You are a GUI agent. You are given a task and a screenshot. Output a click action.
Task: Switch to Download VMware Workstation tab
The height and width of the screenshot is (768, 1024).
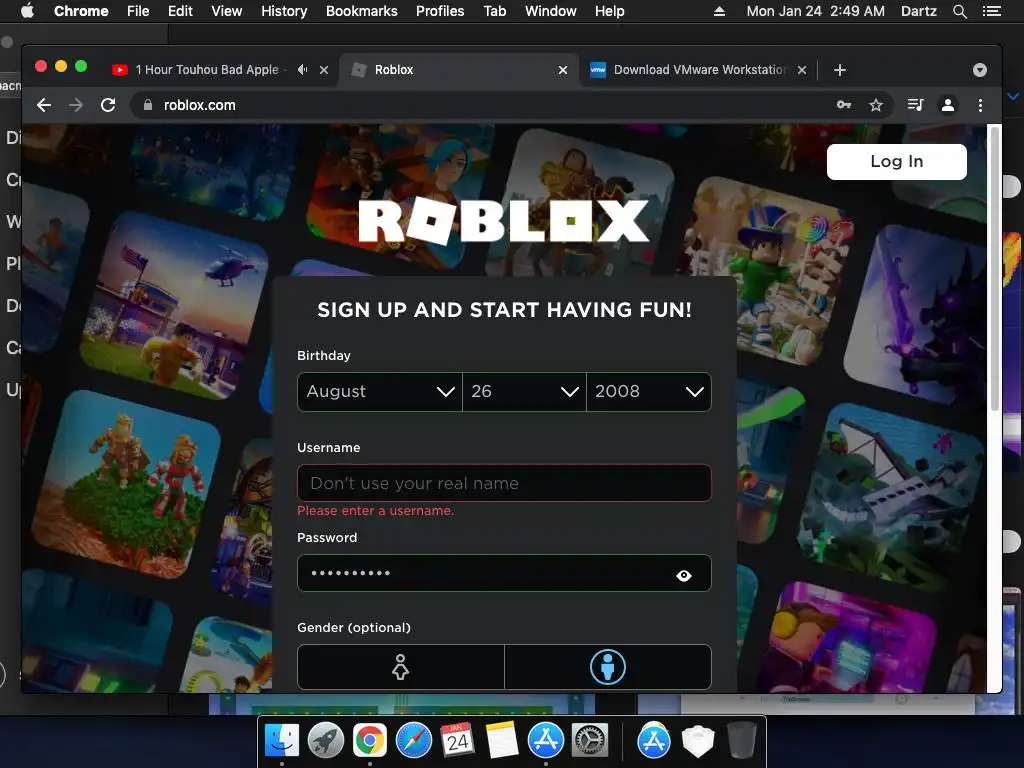click(699, 70)
